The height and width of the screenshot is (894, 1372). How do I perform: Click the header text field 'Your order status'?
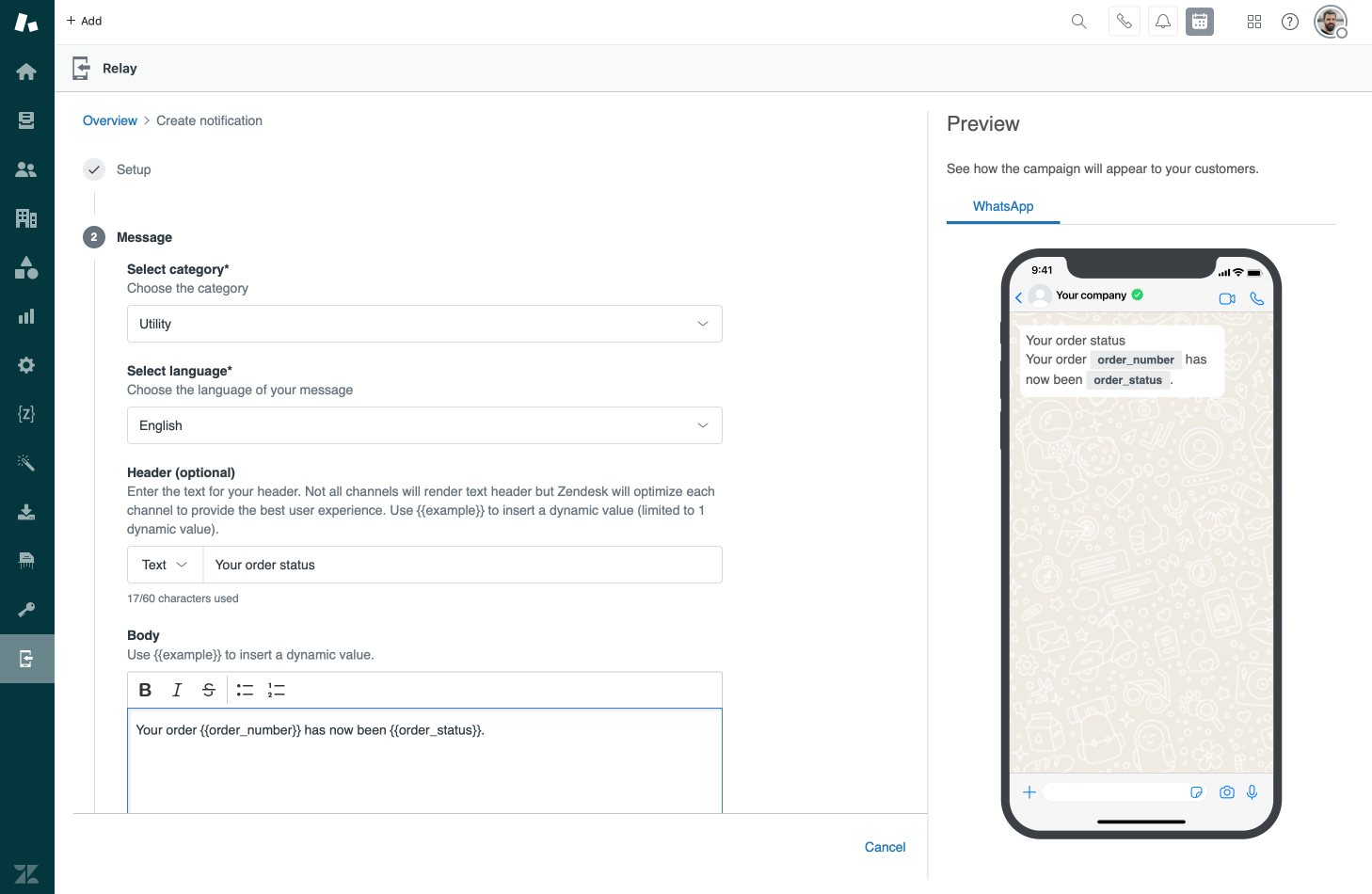point(462,565)
